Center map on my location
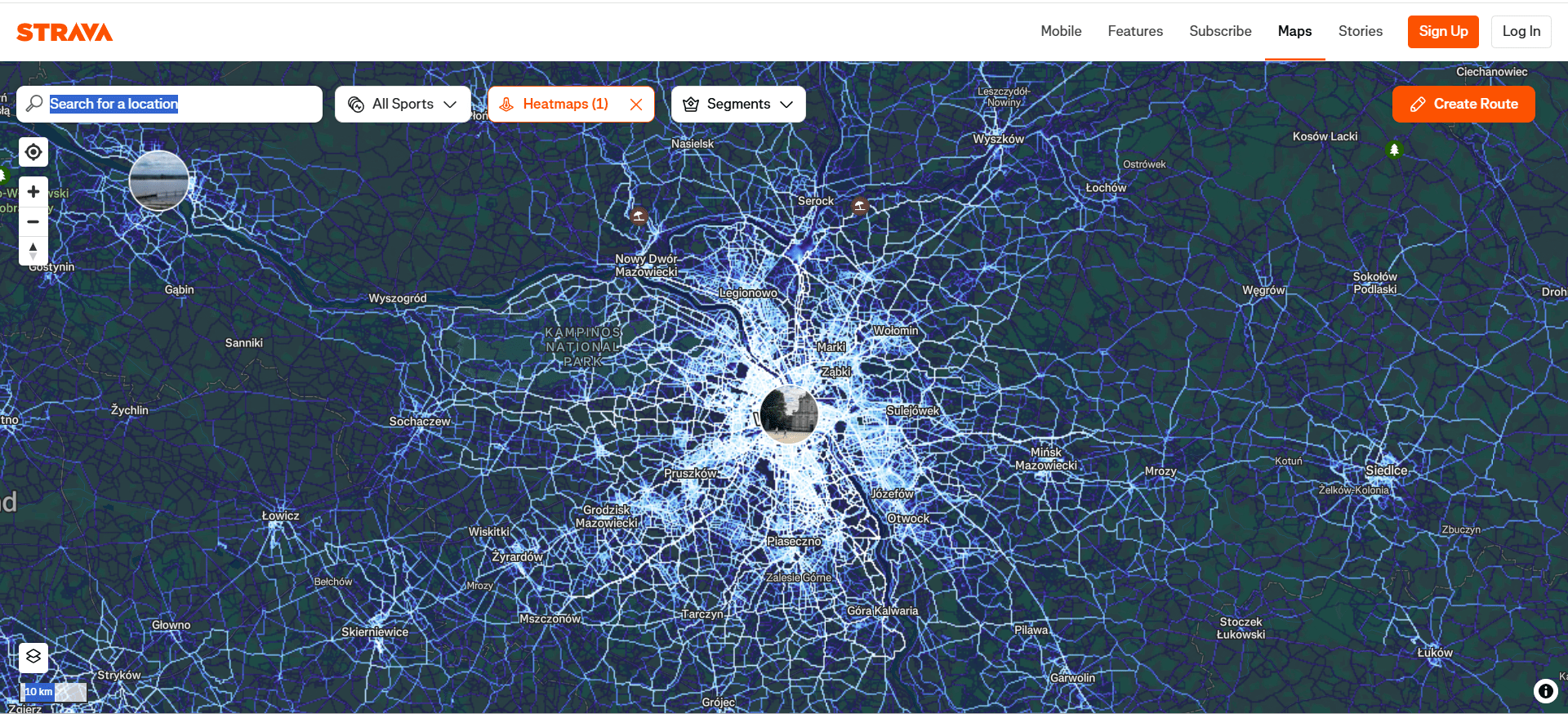Viewport: 1568px width, 714px height. pos(33,152)
